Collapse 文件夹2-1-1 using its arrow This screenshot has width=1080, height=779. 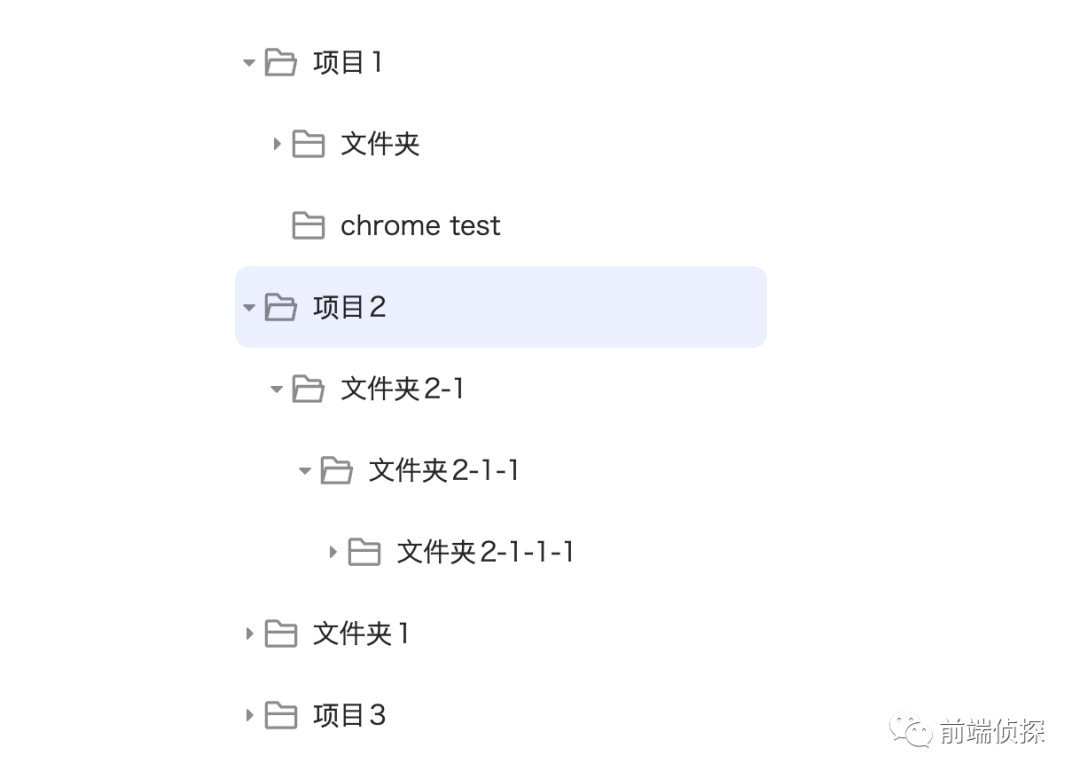(x=305, y=471)
